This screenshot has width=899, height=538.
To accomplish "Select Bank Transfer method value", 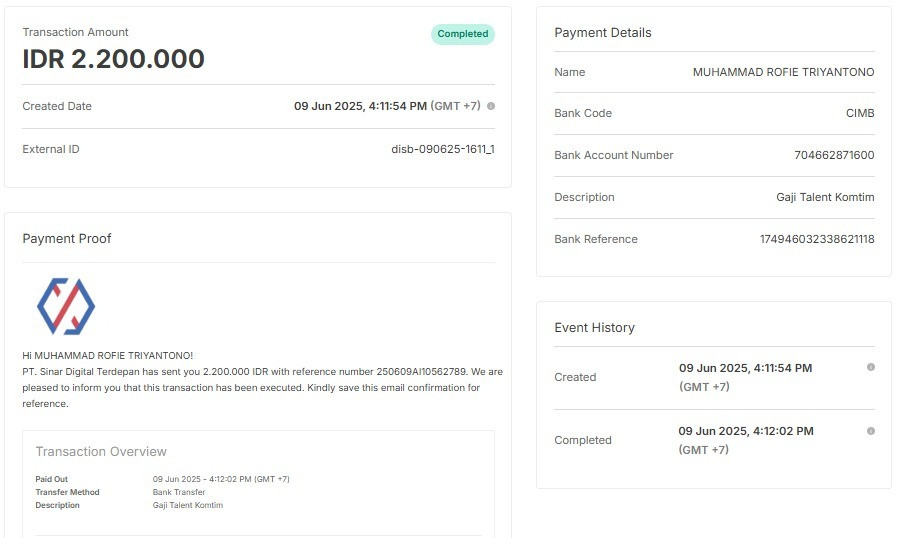I will point(179,492).
